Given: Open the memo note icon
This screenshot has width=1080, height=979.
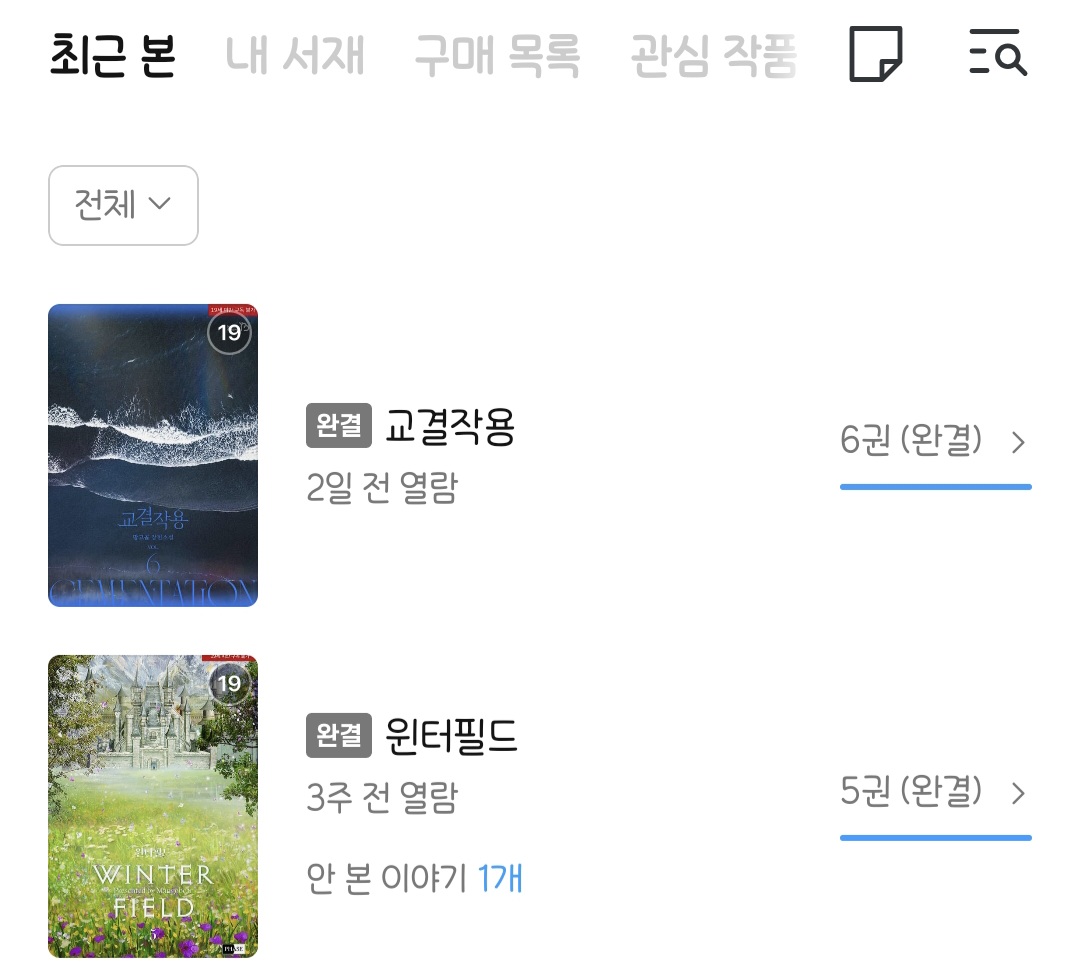Looking at the screenshot, I should tap(875, 54).
